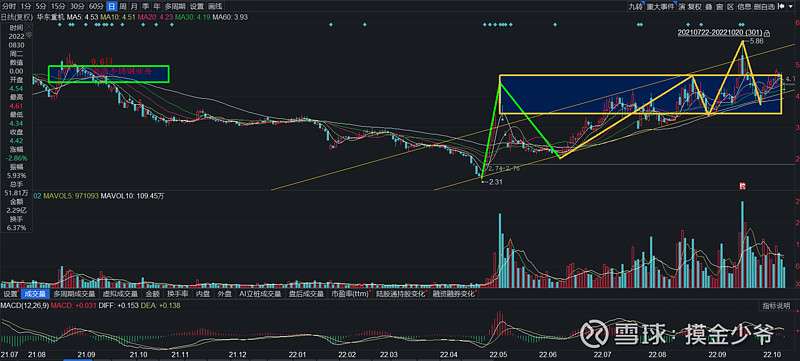
Task: Click the MA5: 4.53 indicator label
Action: (x=83, y=17)
